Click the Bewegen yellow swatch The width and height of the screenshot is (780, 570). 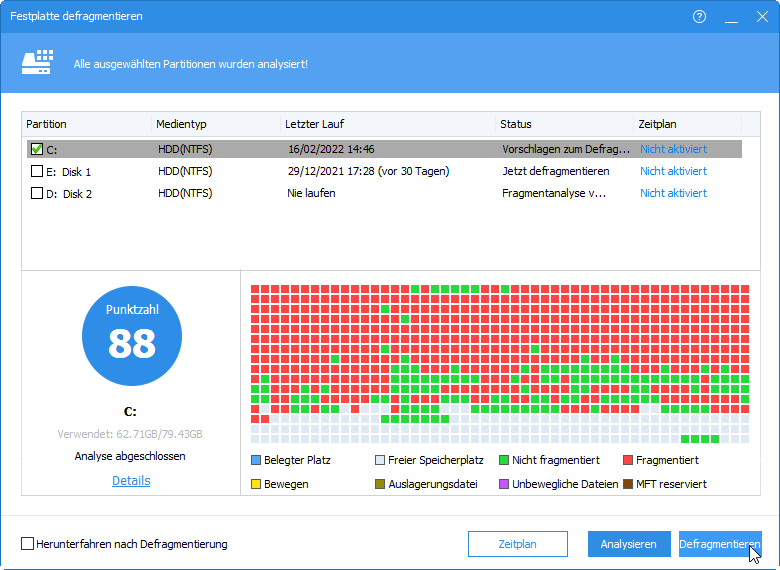tap(256, 484)
